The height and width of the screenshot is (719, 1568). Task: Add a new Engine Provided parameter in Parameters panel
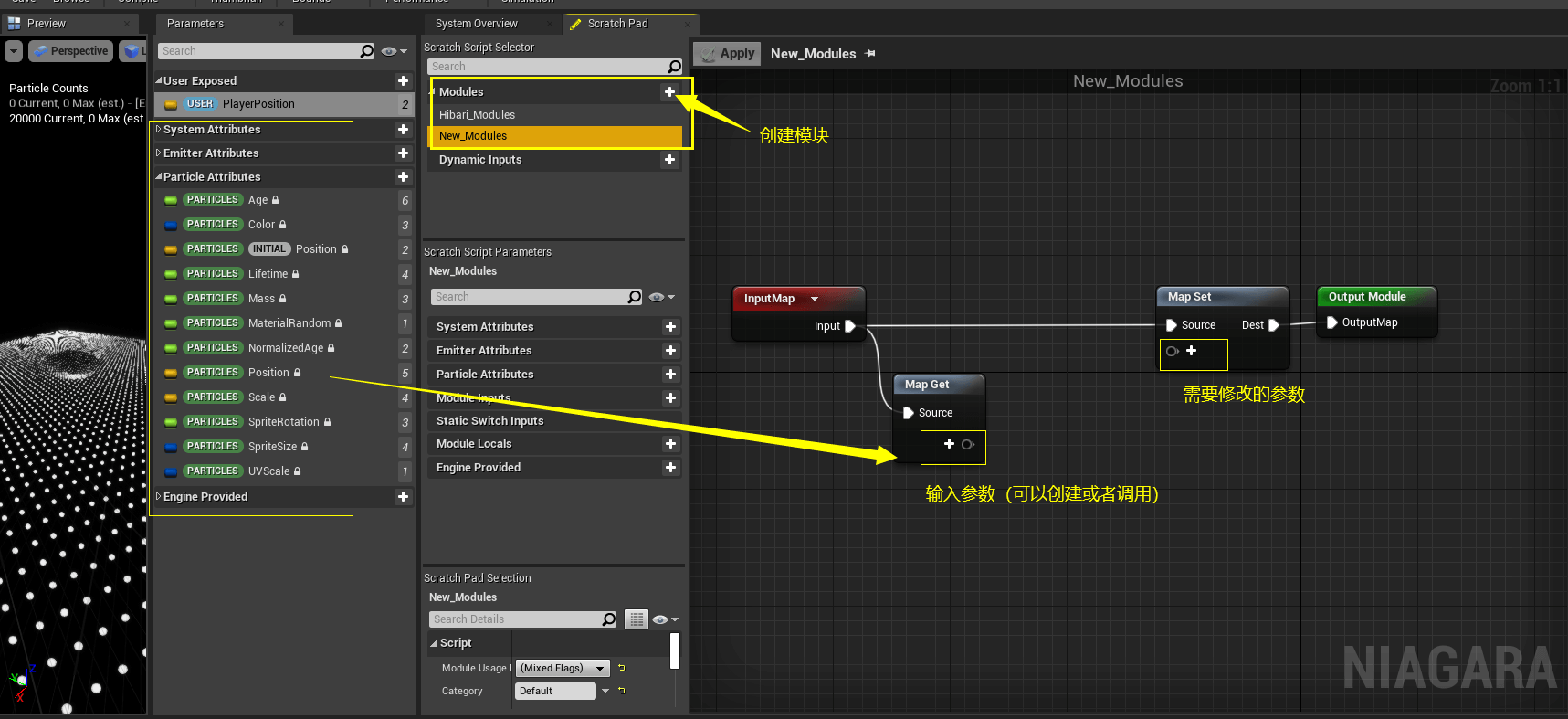point(403,497)
